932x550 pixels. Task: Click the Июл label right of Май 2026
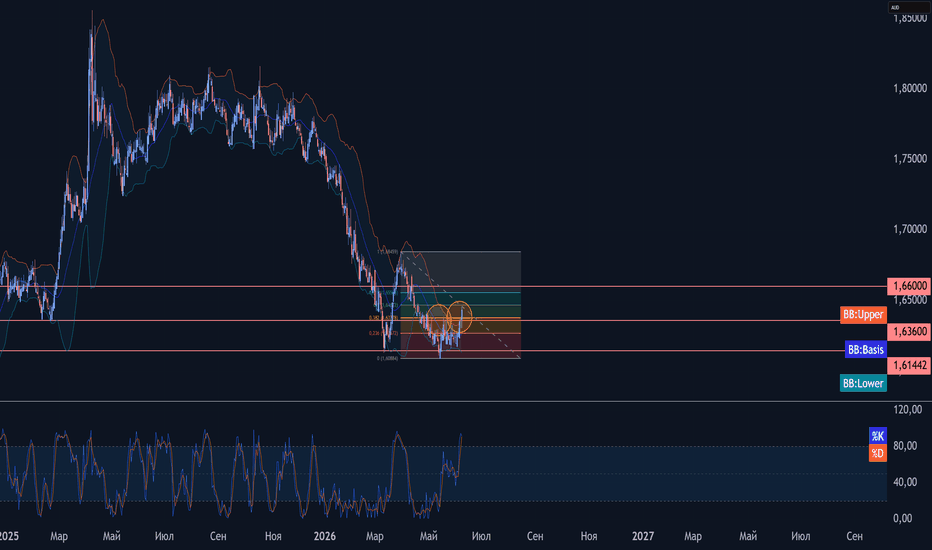pos(481,536)
